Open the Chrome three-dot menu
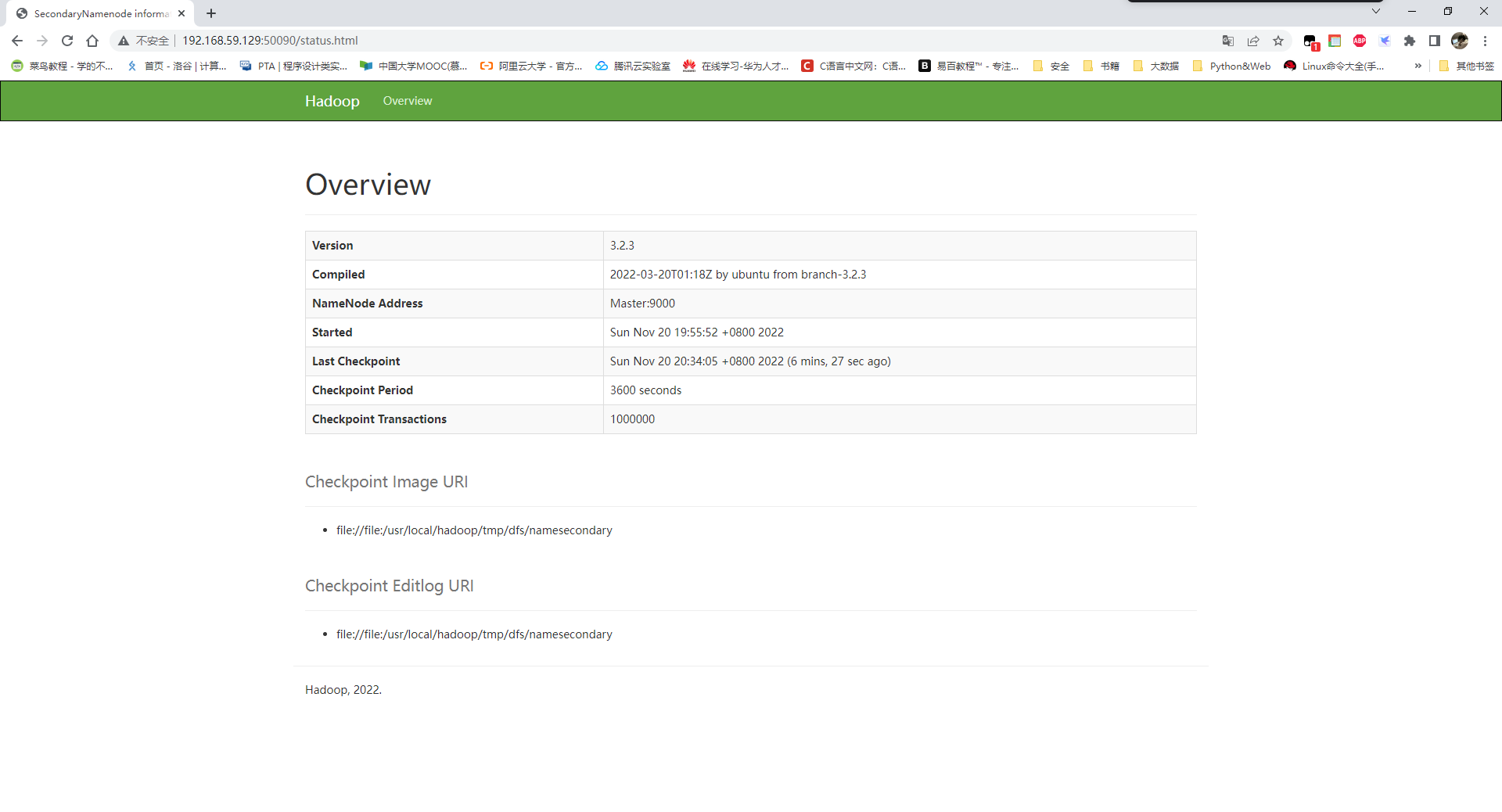Screen dimensions: 1502x812 (1485, 41)
